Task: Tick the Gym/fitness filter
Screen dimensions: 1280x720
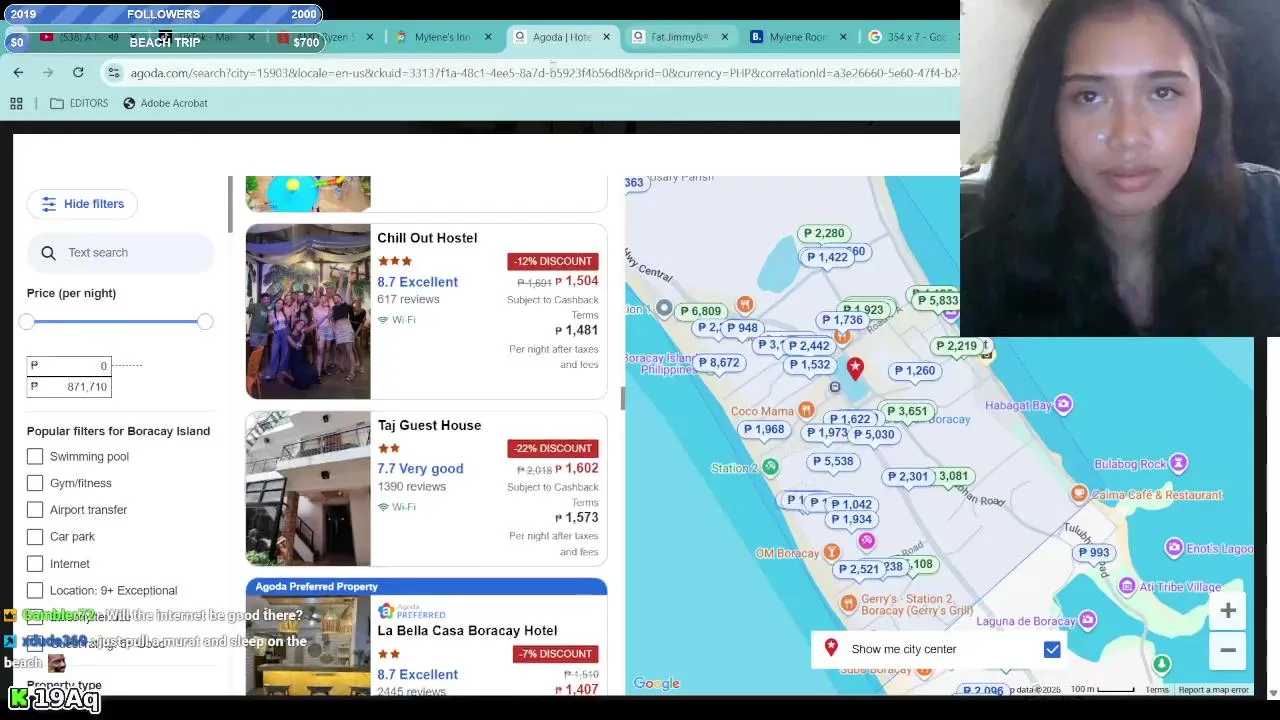Action: pos(35,483)
